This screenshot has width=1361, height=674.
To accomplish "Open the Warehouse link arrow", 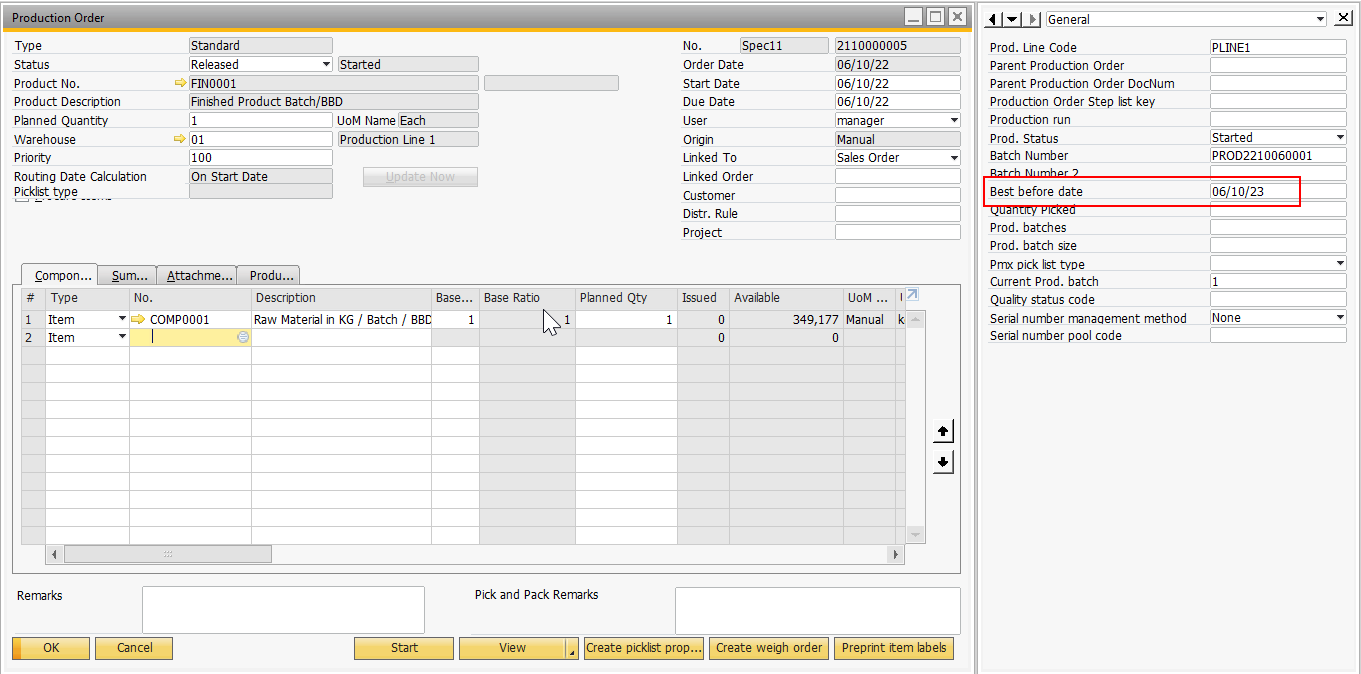I will (180, 139).
